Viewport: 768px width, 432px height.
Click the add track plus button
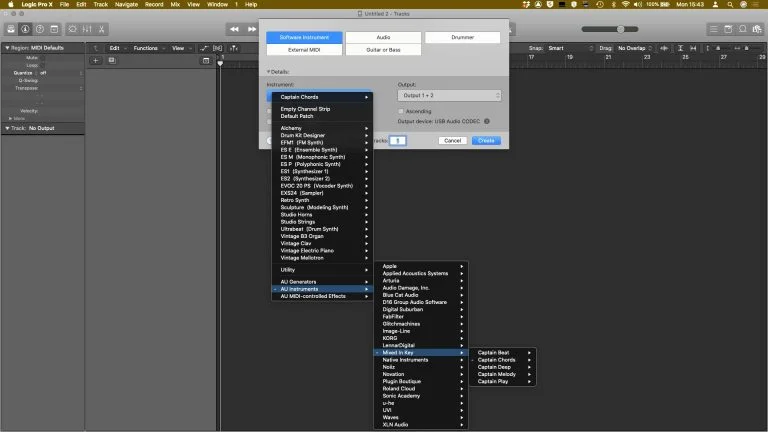click(96, 61)
